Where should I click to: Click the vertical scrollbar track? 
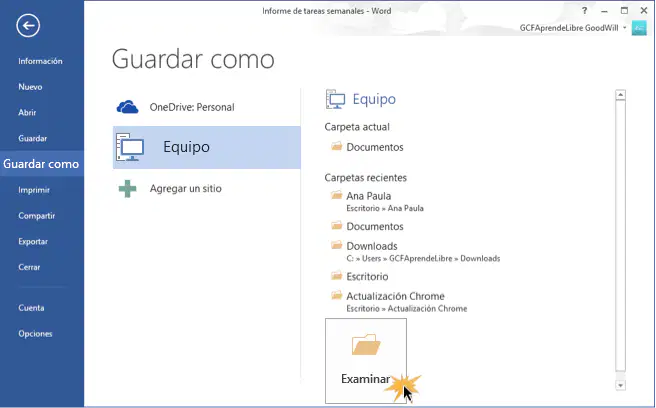(x=620, y=235)
